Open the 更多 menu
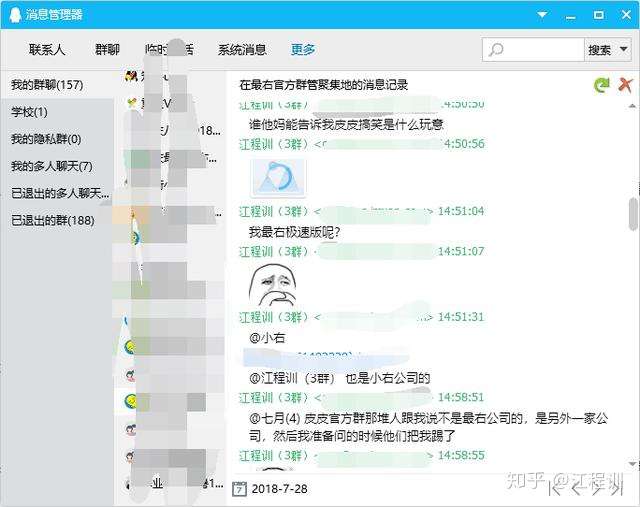This screenshot has height=507, width=640. (x=303, y=50)
